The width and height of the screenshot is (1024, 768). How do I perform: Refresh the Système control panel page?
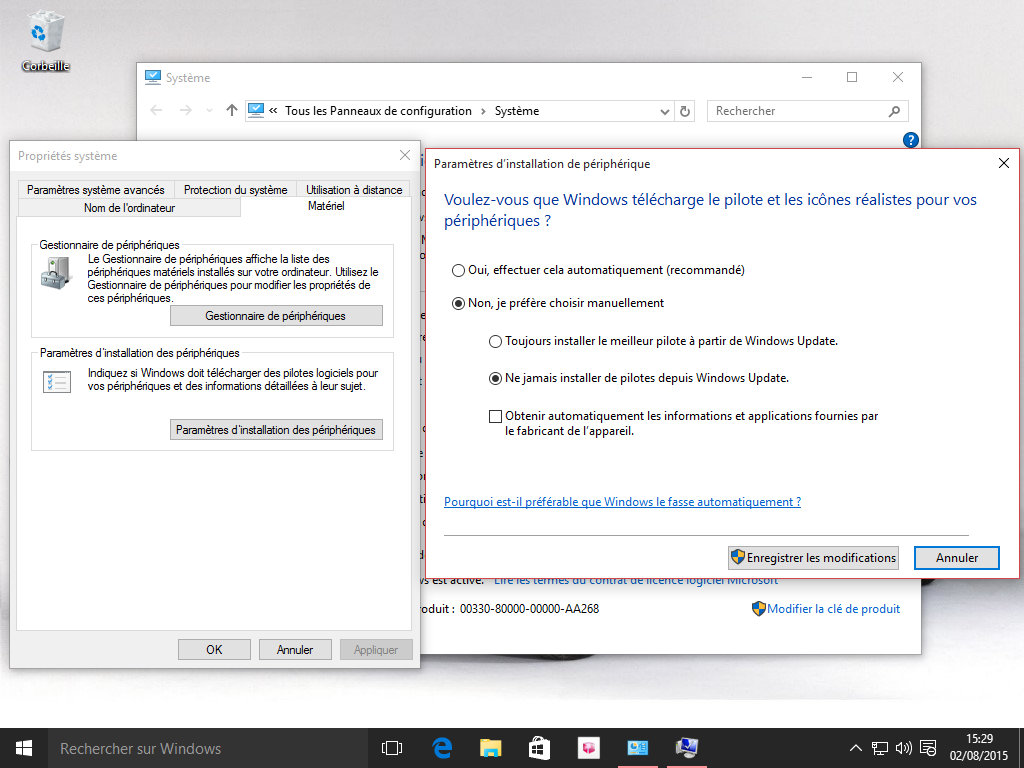coord(685,112)
